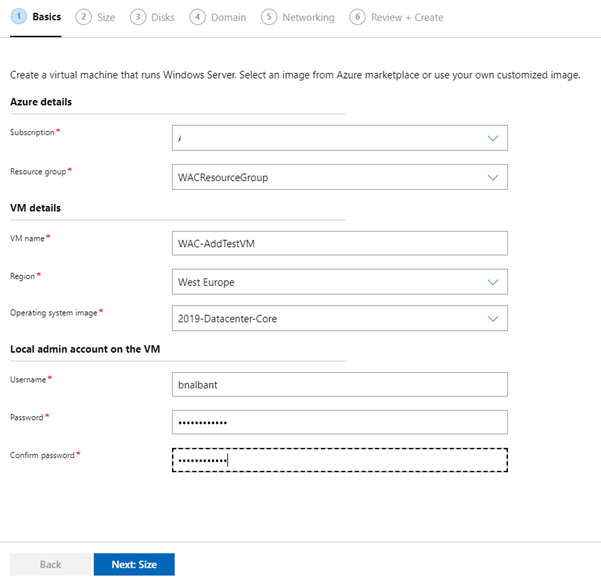Switch to the Basics step tab

36,17
